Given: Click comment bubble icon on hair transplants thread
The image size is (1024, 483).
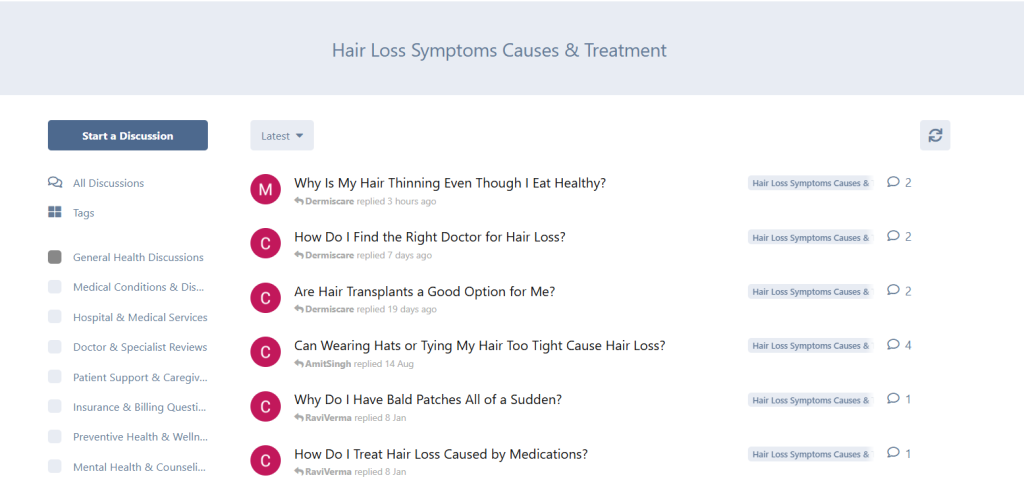Looking at the screenshot, I should point(894,291).
